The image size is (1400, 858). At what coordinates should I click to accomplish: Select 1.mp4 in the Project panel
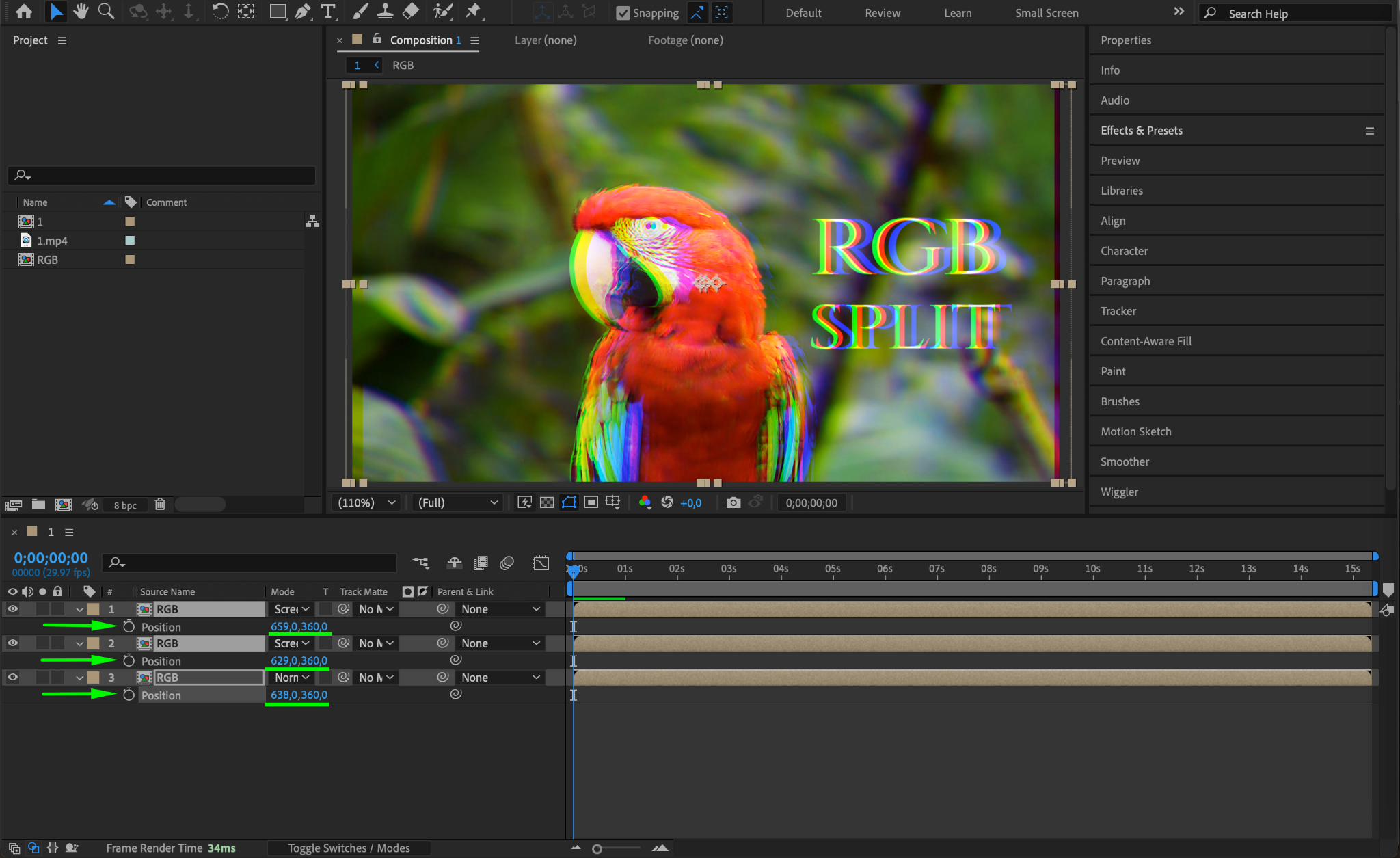point(52,241)
